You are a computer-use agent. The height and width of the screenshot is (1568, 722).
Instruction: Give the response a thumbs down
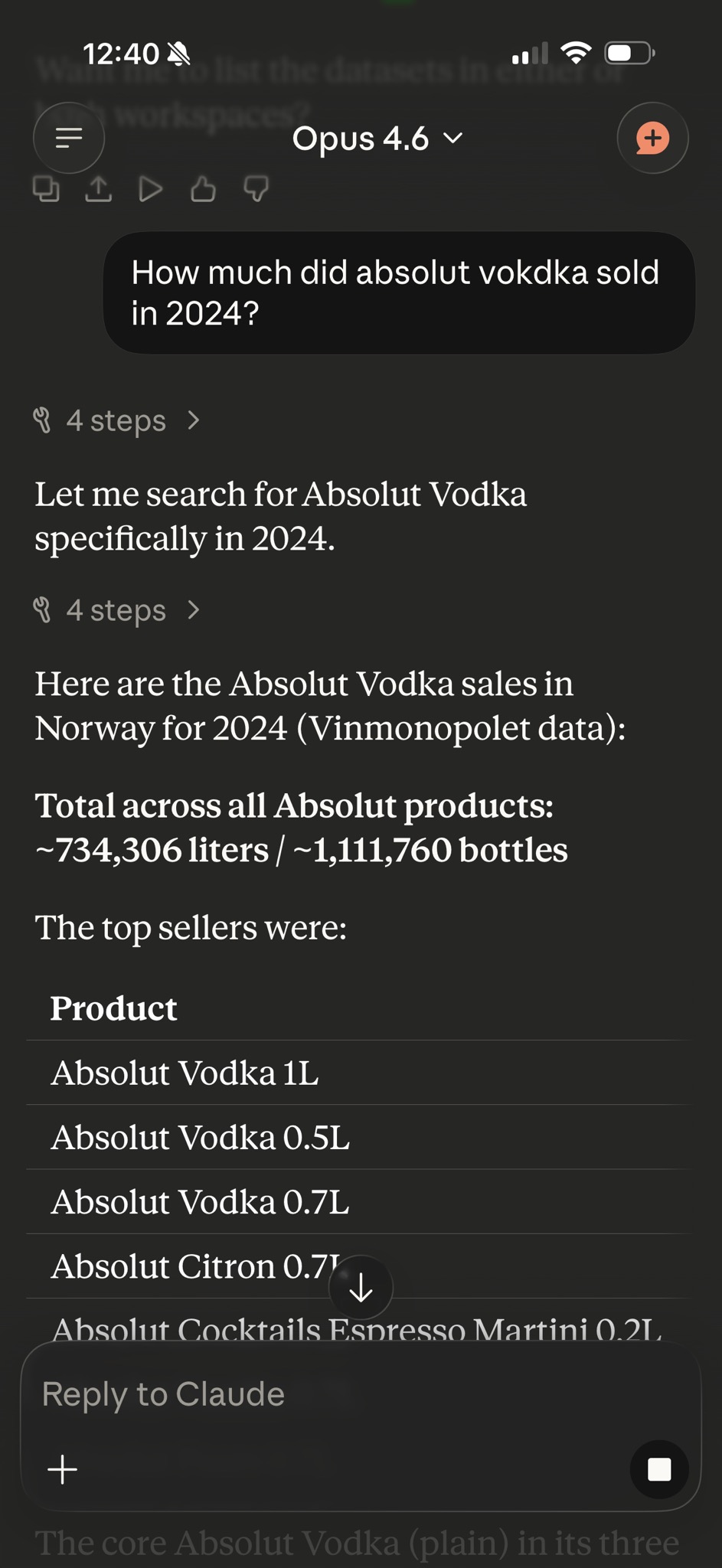click(x=256, y=188)
